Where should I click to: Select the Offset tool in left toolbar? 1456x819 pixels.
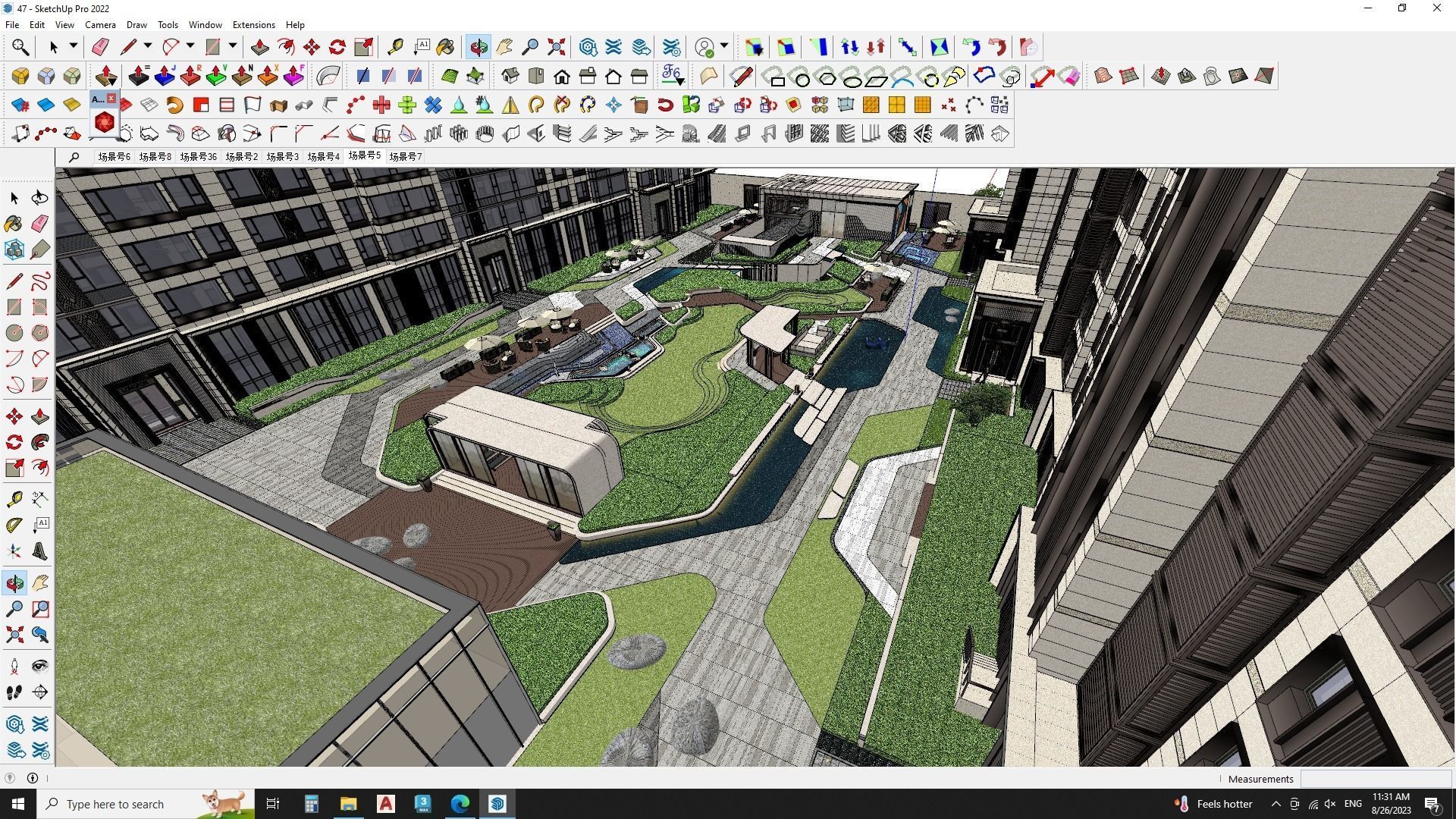pyautogui.click(x=40, y=468)
